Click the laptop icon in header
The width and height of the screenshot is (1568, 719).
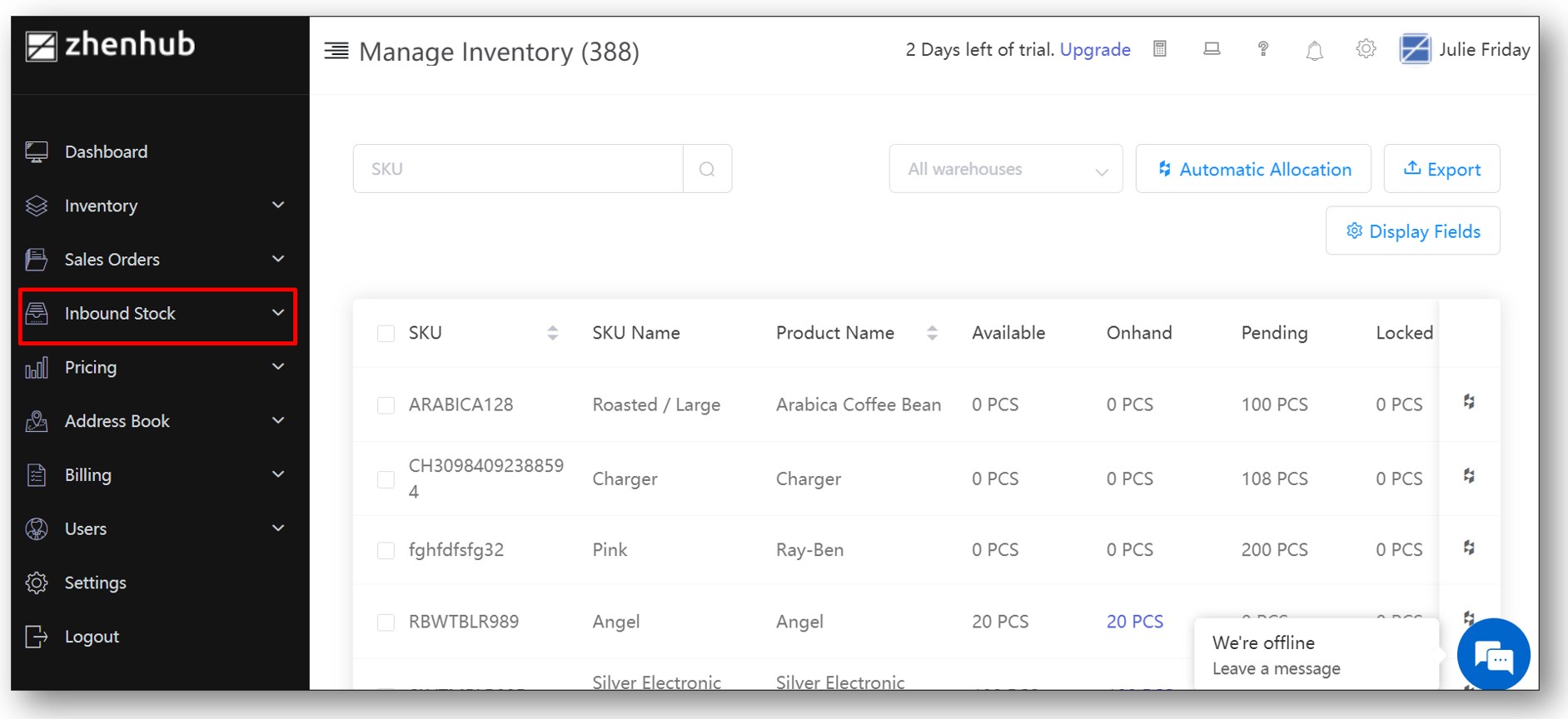pyautogui.click(x=1212, y=50)
